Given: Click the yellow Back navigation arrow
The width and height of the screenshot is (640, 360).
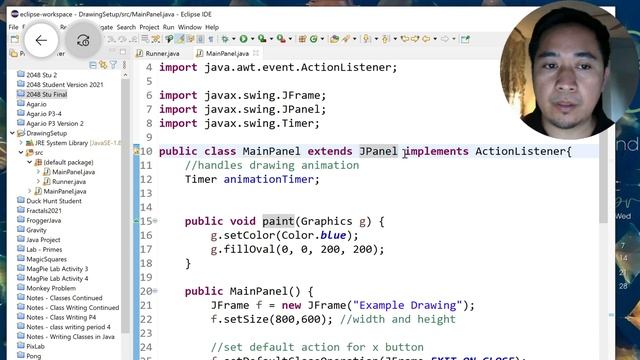Looking at the screenshot, I should pyautogui.click(x=426, y=39).
